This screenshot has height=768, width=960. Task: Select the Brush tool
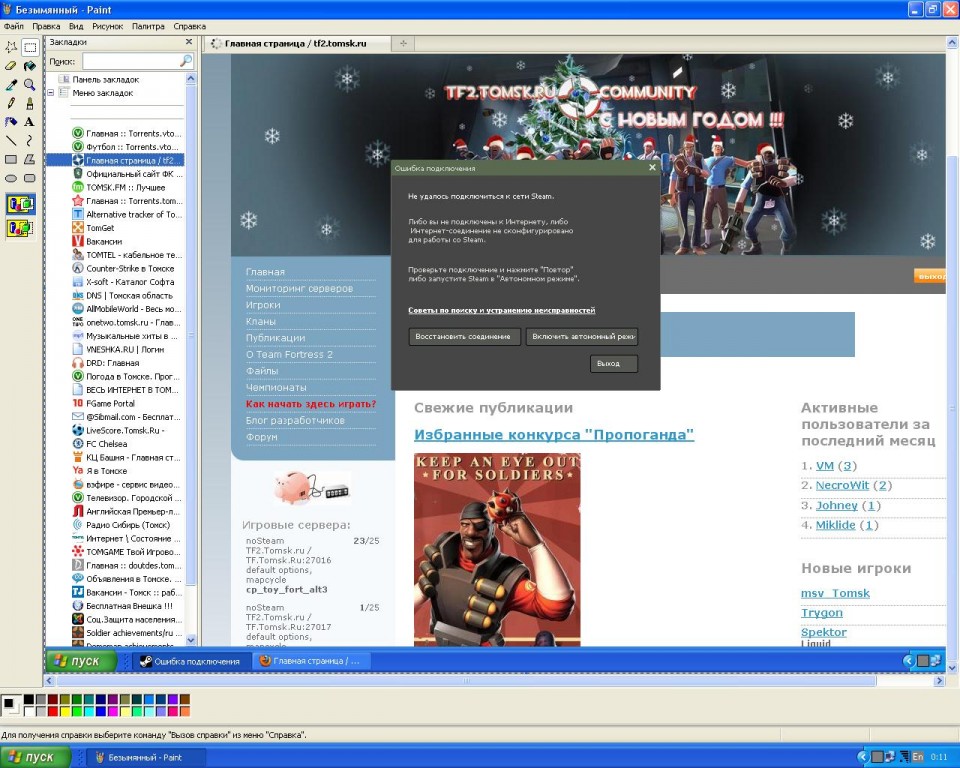coord(29,103)
